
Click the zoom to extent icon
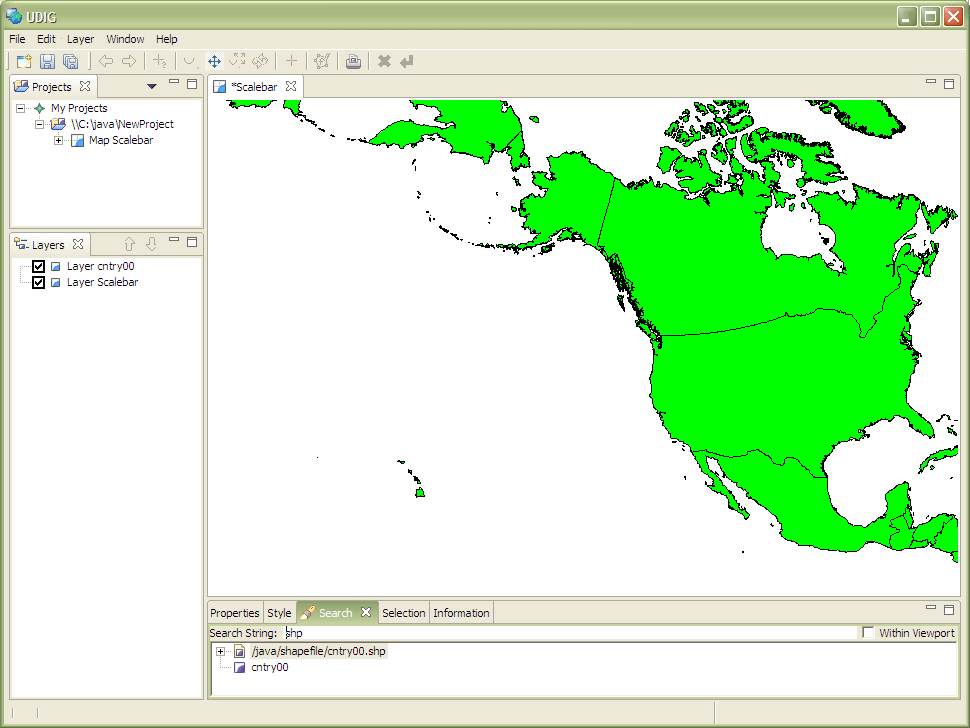237,62
